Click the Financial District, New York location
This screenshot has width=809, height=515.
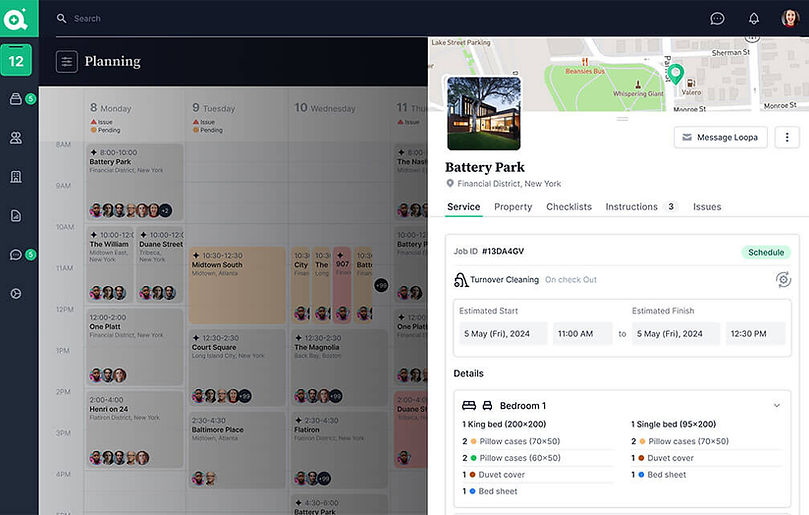509,184
